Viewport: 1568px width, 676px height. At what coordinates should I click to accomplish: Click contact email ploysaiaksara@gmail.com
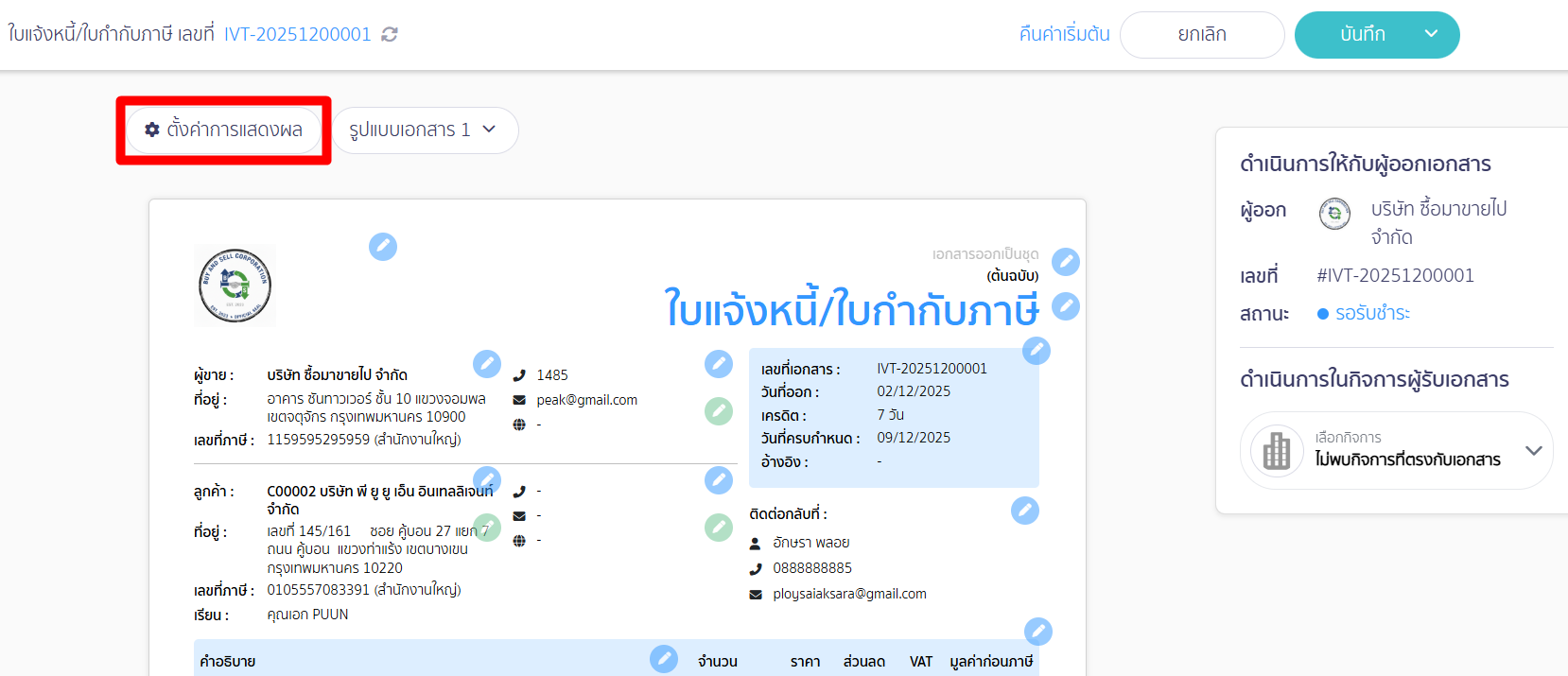click(x=849, y=594)
